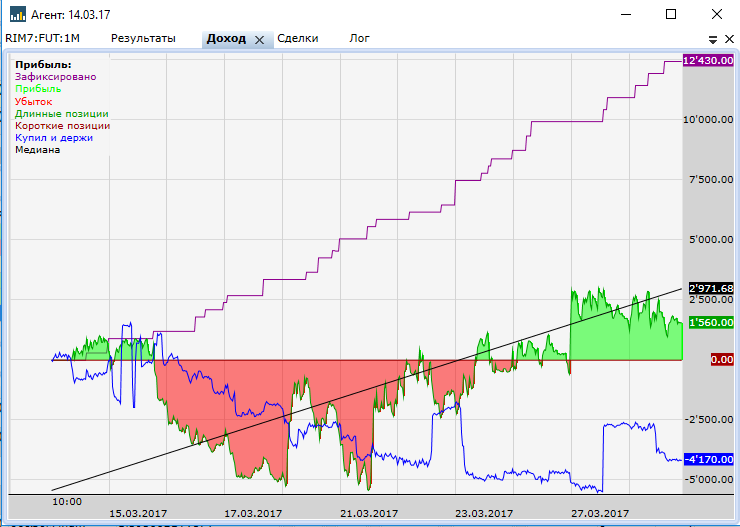
Task: Click the purple 12'430.00 value label
Action: (x=708, y=60)
